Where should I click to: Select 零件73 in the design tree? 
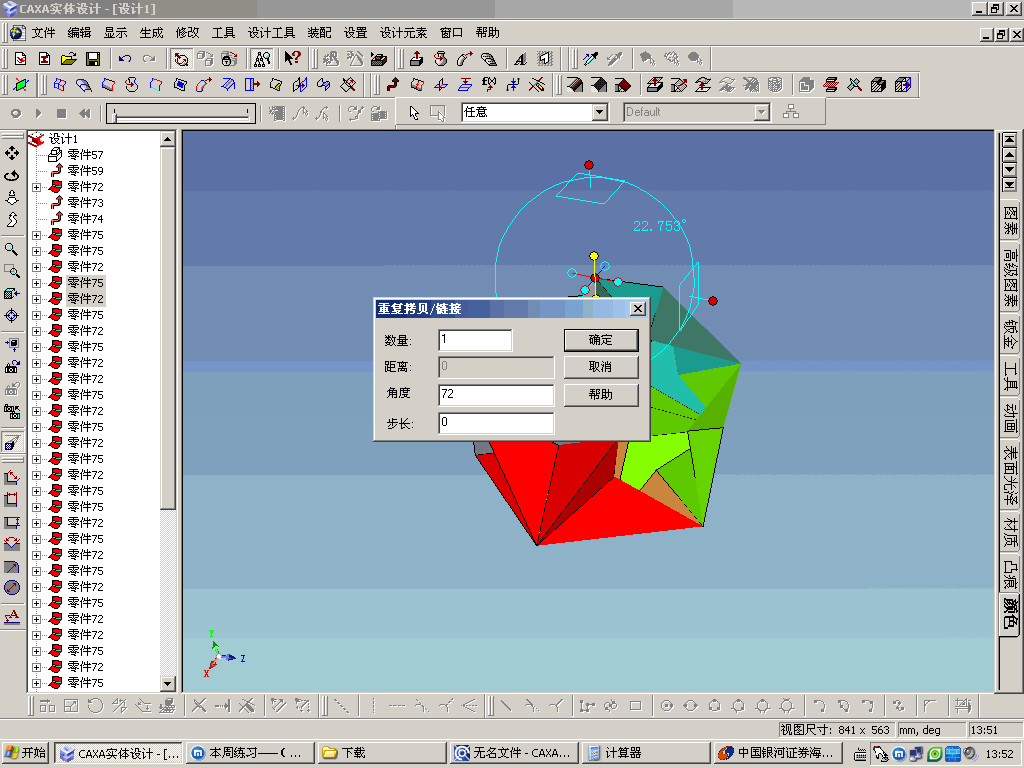point(86,202)
